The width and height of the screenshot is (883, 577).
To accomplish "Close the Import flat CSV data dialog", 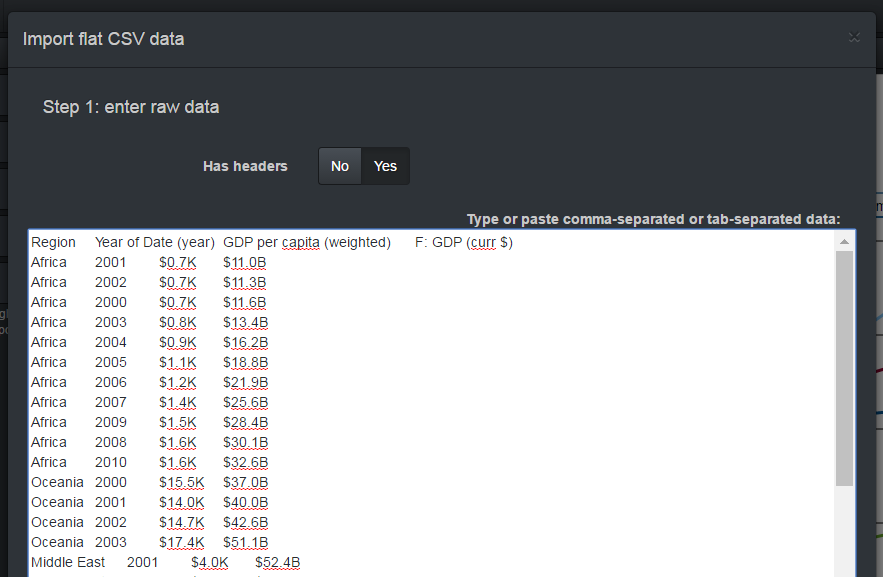I will pyautogui.click(x=854, y=36).
